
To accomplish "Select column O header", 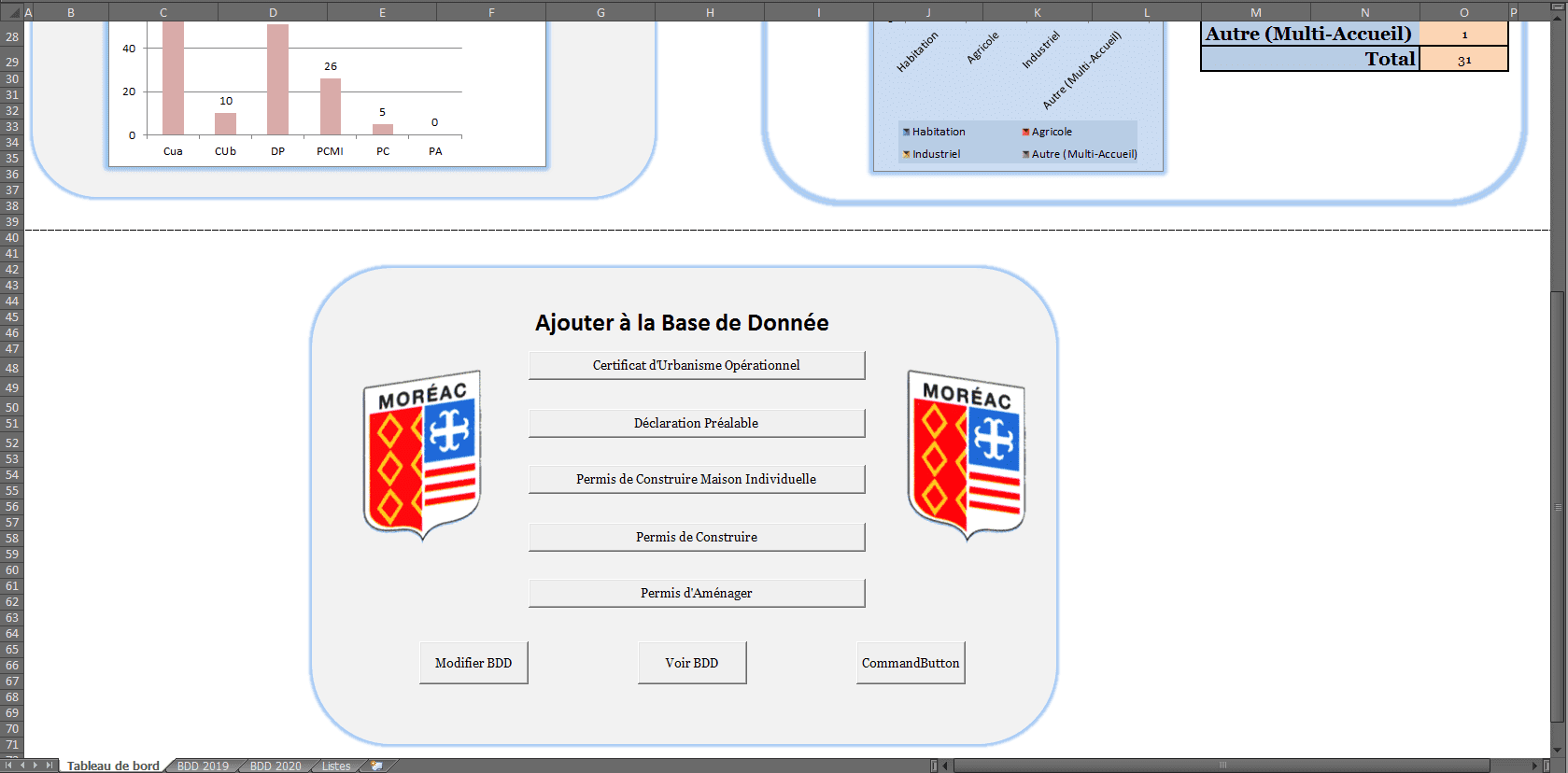I will click(1464, 12).
